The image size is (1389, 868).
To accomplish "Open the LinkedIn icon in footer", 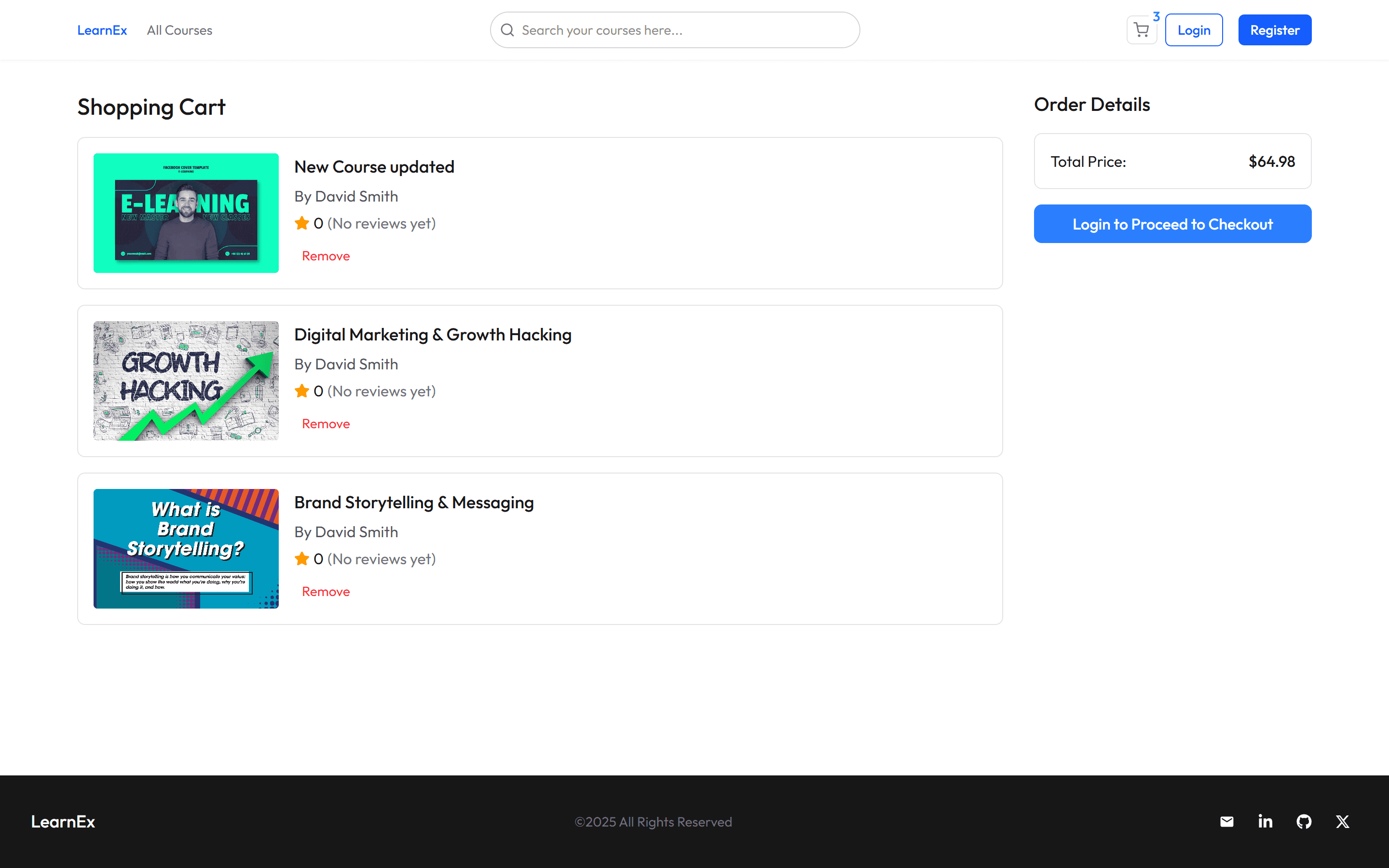I will pyautogui.click(x=1265, y=822).
